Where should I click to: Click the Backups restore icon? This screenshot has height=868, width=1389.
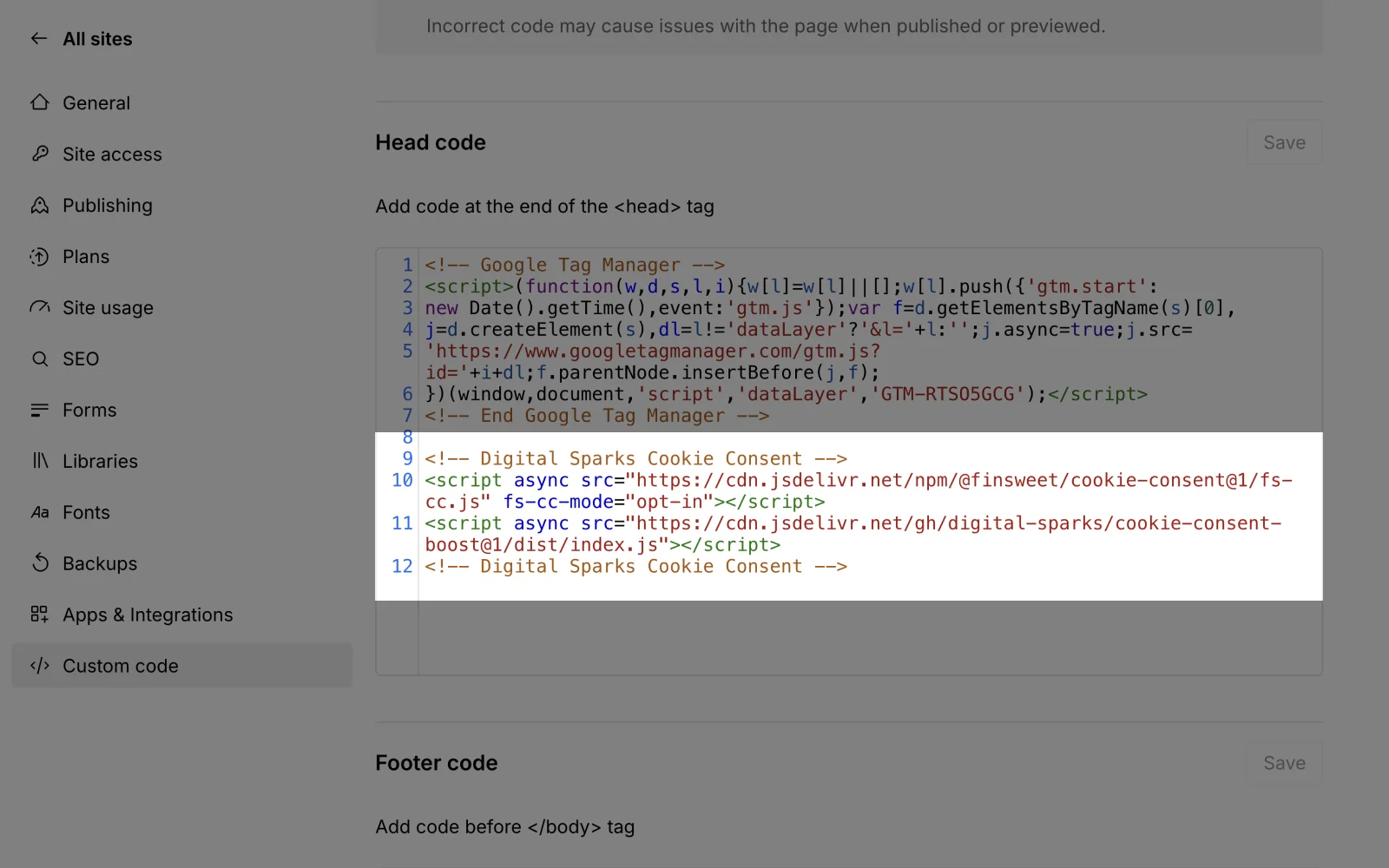coord(40,563)
